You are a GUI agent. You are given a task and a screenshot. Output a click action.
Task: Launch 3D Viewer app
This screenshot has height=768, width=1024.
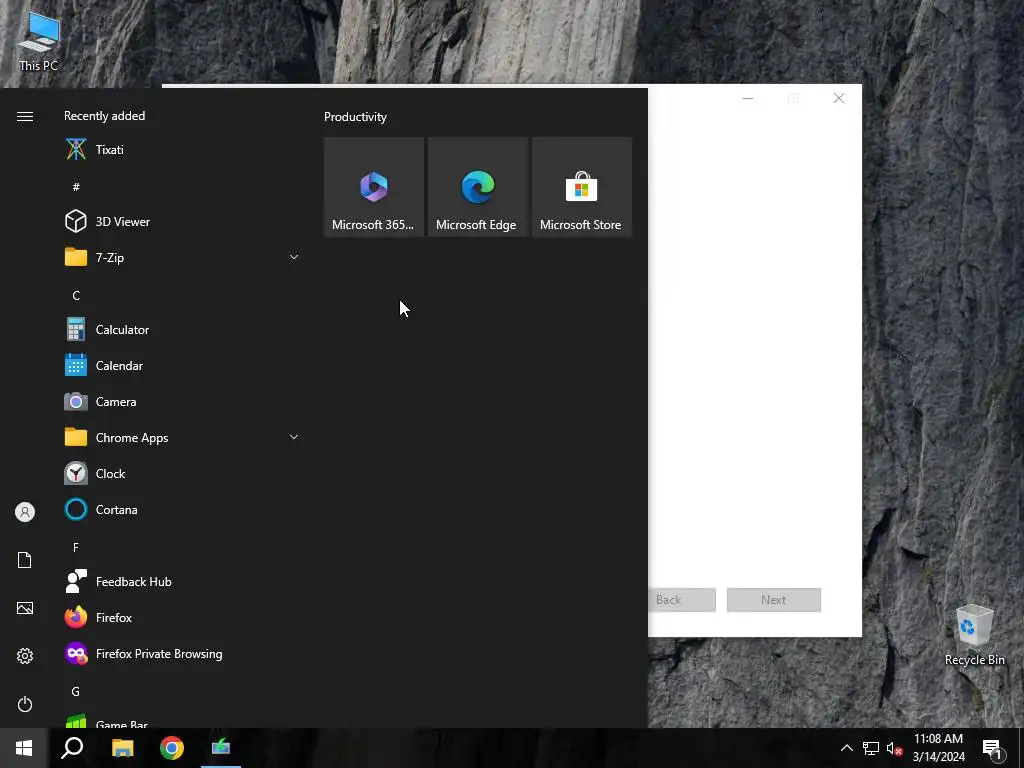click(x=182, y=221)
